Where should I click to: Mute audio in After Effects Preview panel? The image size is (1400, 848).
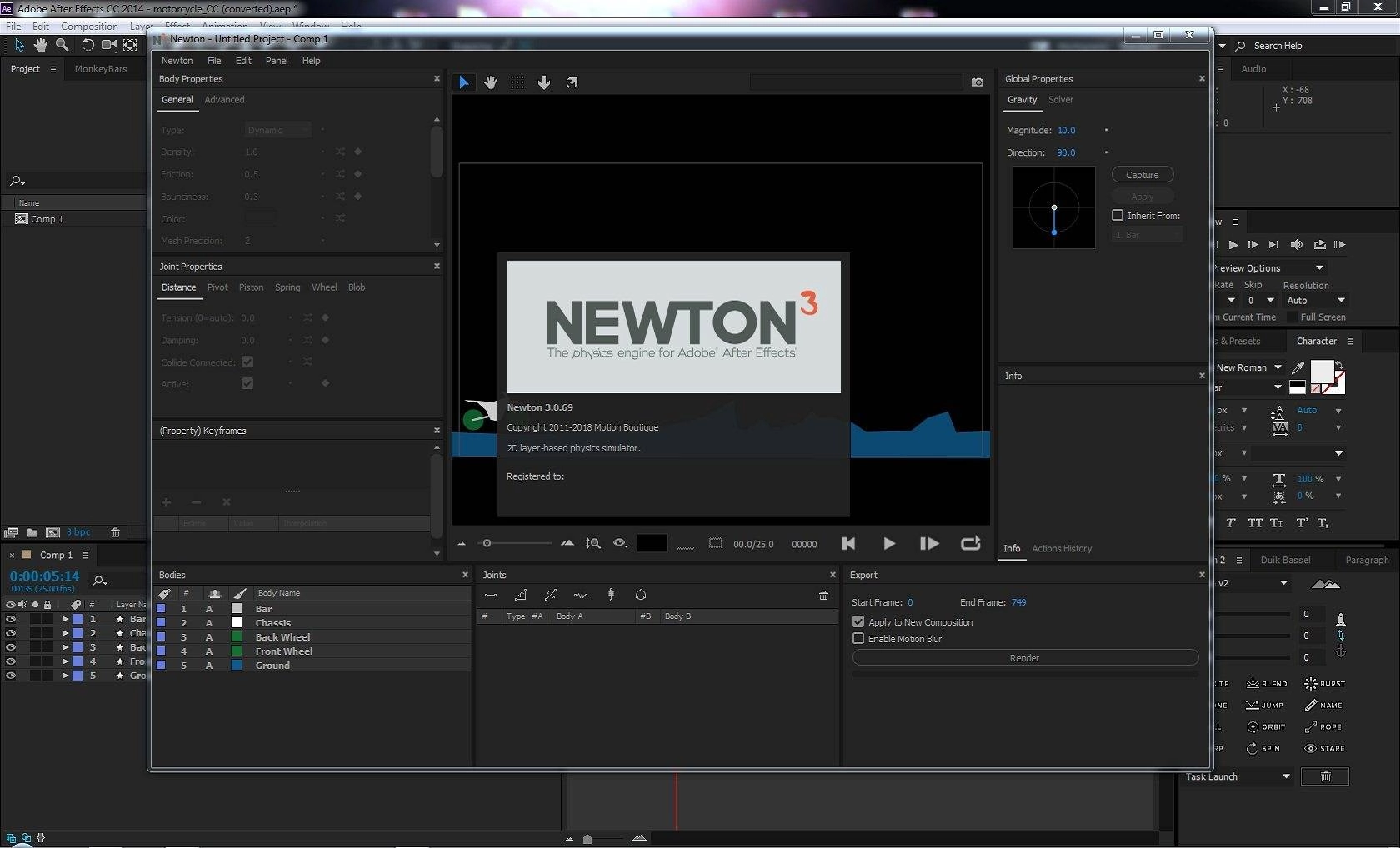tap(1297, 245)
